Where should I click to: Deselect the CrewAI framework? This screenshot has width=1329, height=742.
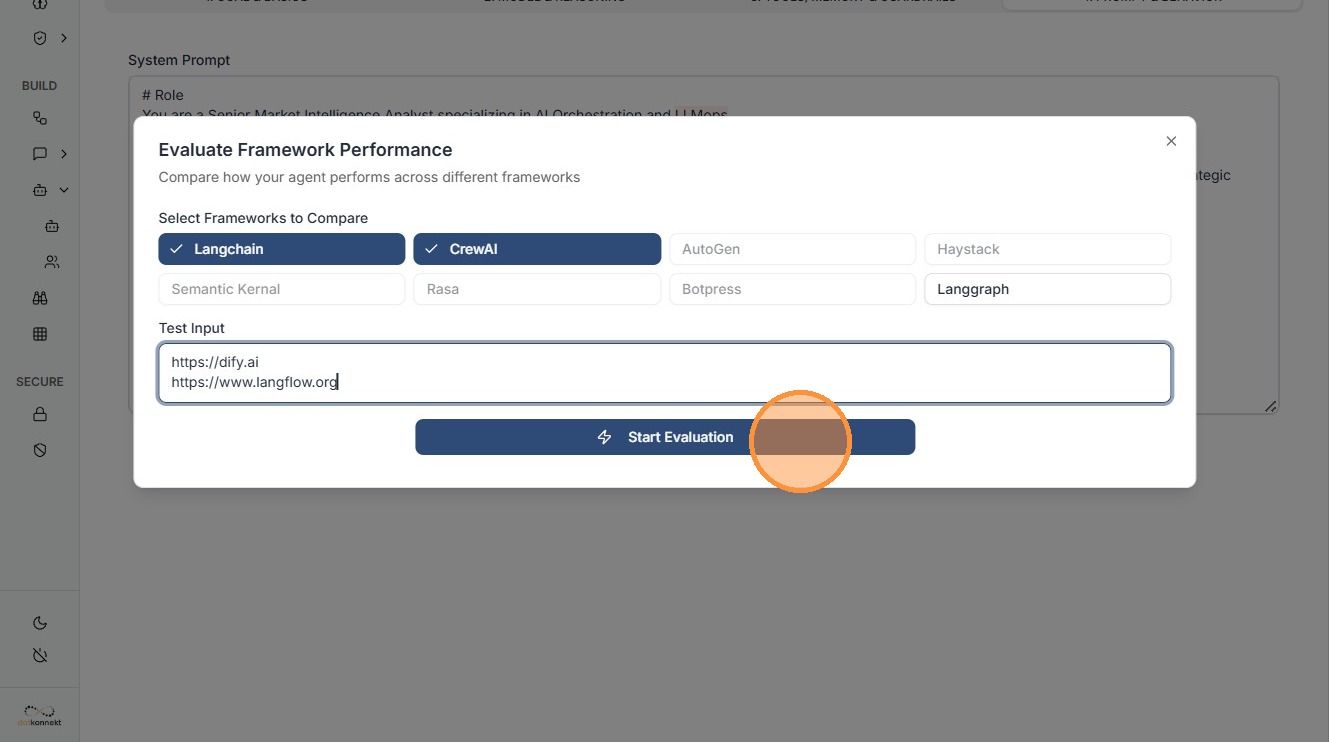537,249
